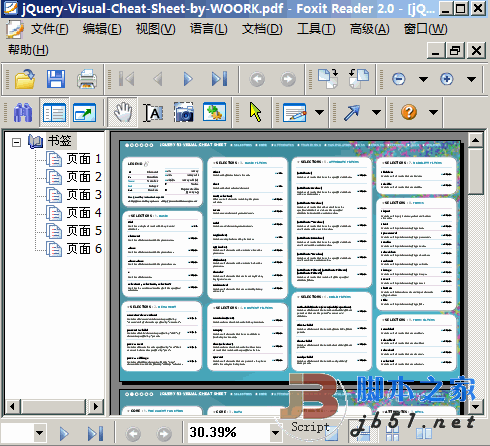Jump to last page in top toolbar

[219, 79]
